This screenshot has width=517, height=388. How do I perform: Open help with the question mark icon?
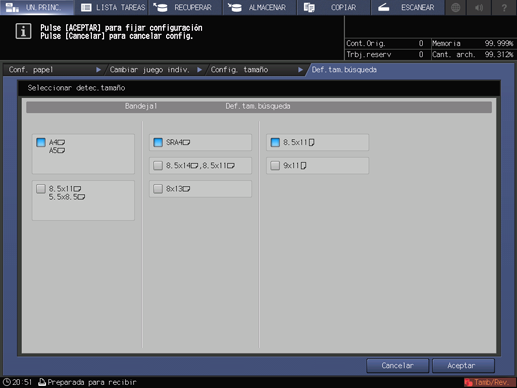(x=504, y=7)
